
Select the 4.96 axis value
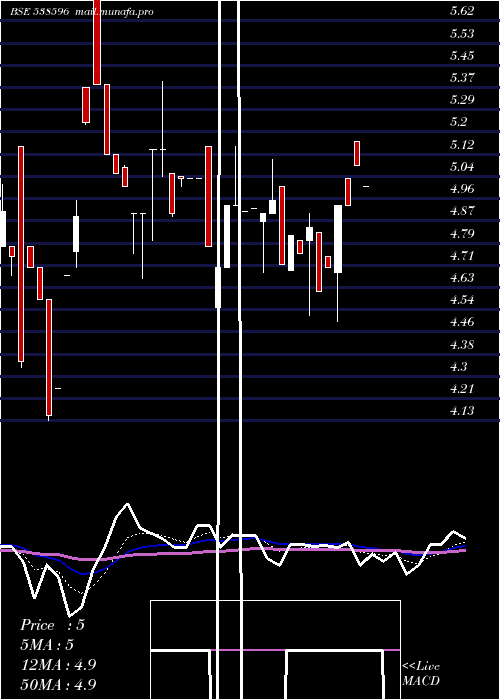point(462,189)
